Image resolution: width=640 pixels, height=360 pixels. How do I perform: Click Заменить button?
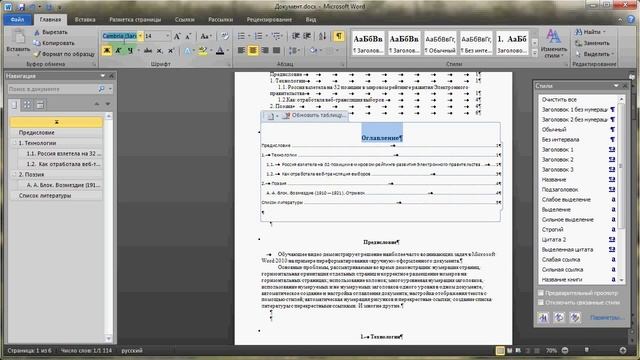[x=592, y=43]
